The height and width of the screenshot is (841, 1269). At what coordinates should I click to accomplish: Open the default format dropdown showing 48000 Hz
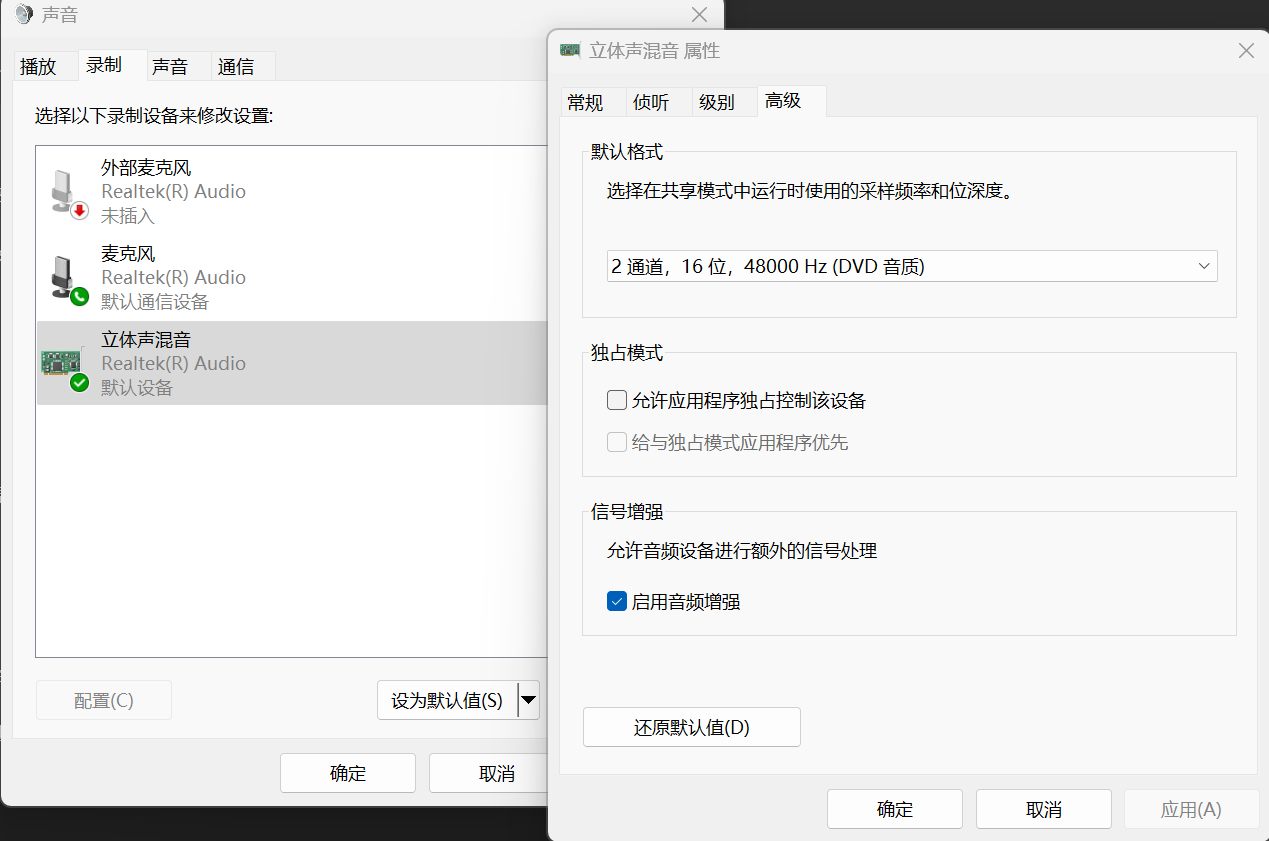(911, 265)
